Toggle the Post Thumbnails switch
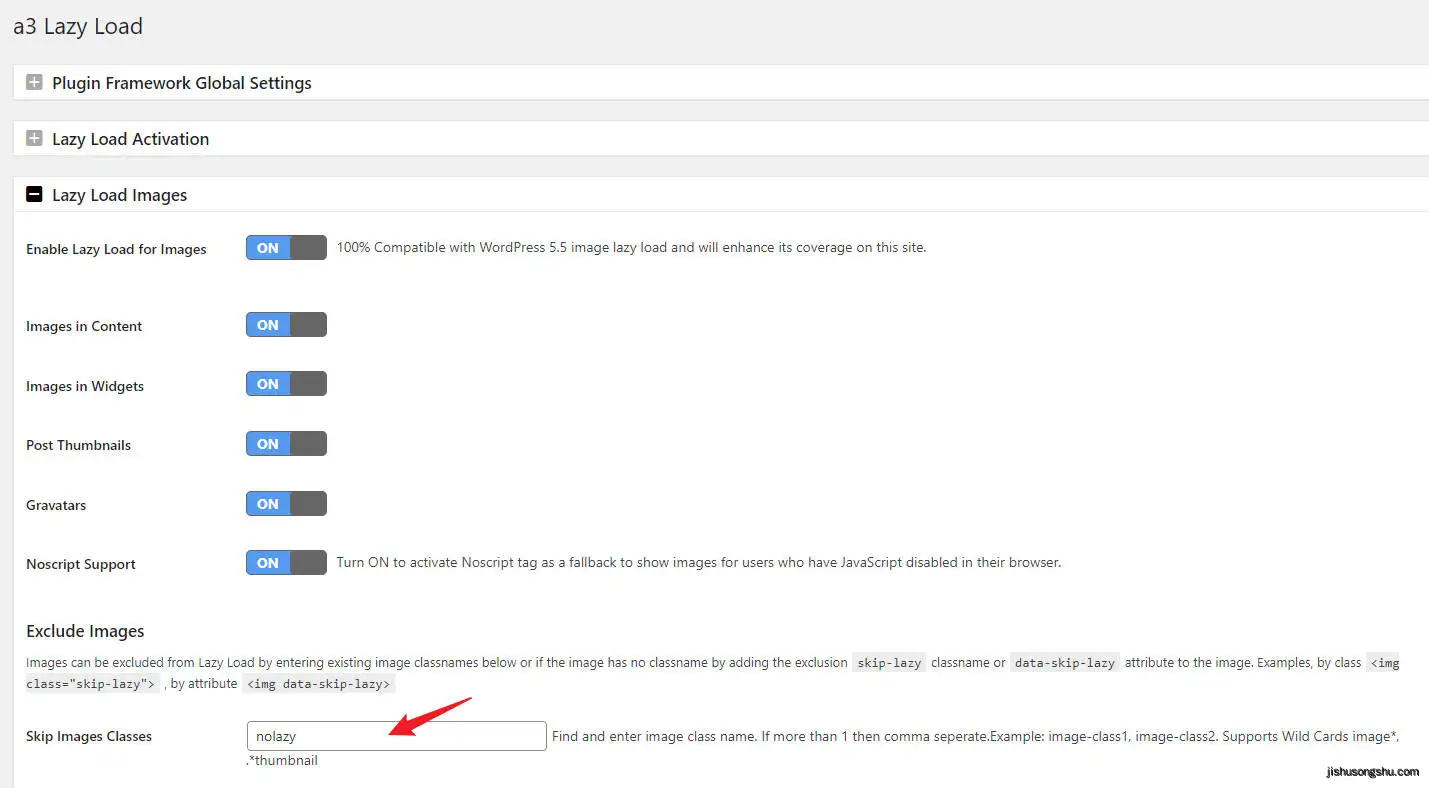This screenshot has height=788, width=1429. 286,444
